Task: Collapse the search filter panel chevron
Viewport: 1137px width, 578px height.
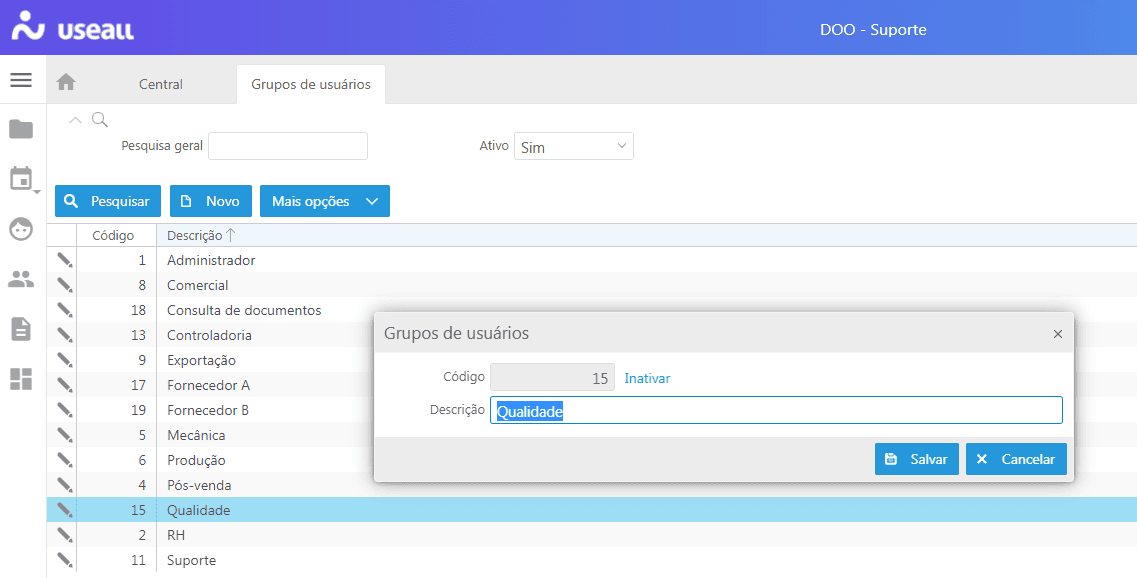Action: point(76,120)
